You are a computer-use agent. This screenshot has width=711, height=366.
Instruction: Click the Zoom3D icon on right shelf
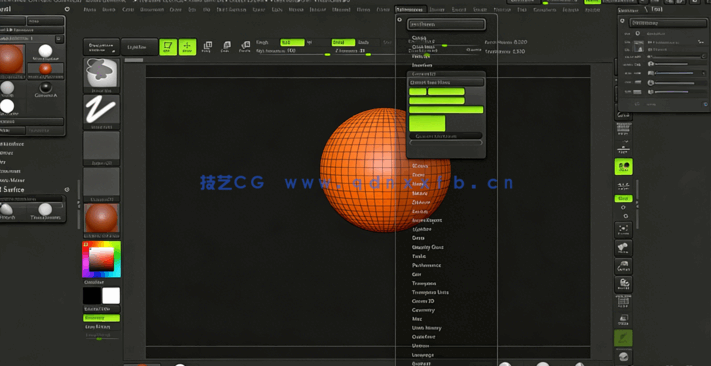tap(623, 266)
